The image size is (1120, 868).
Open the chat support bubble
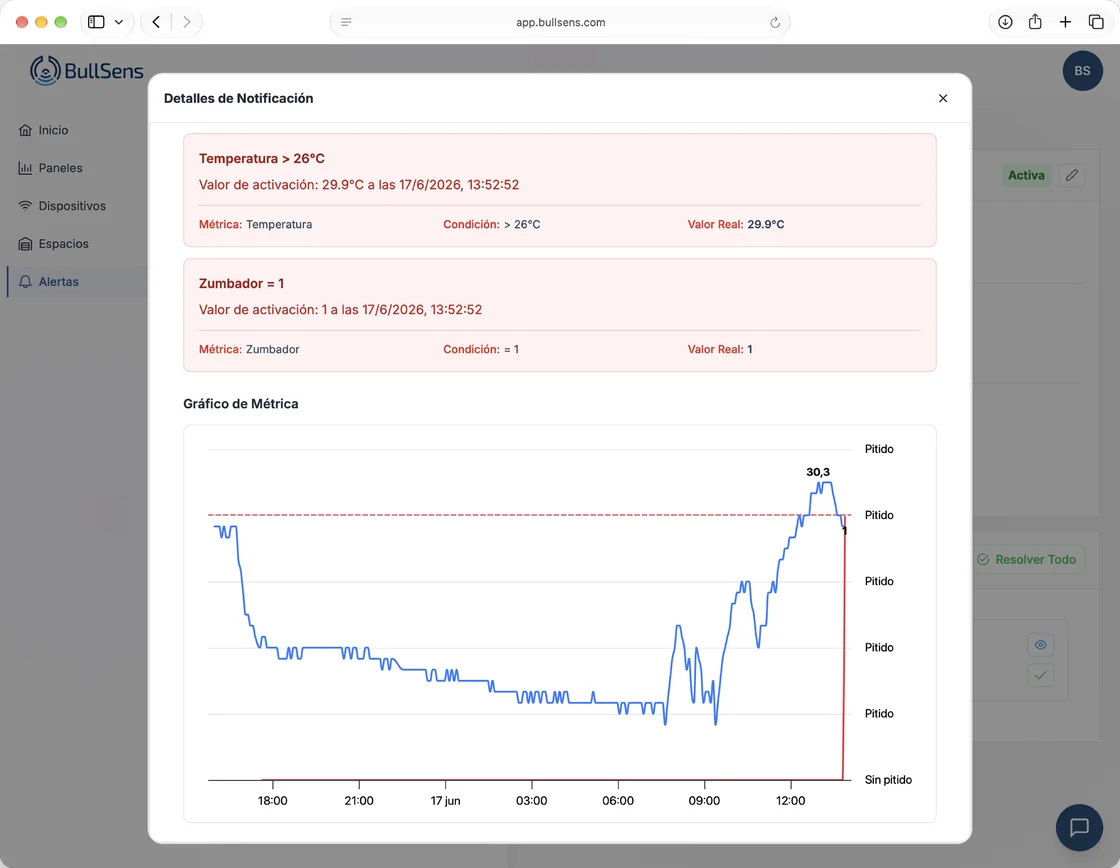1079,827
